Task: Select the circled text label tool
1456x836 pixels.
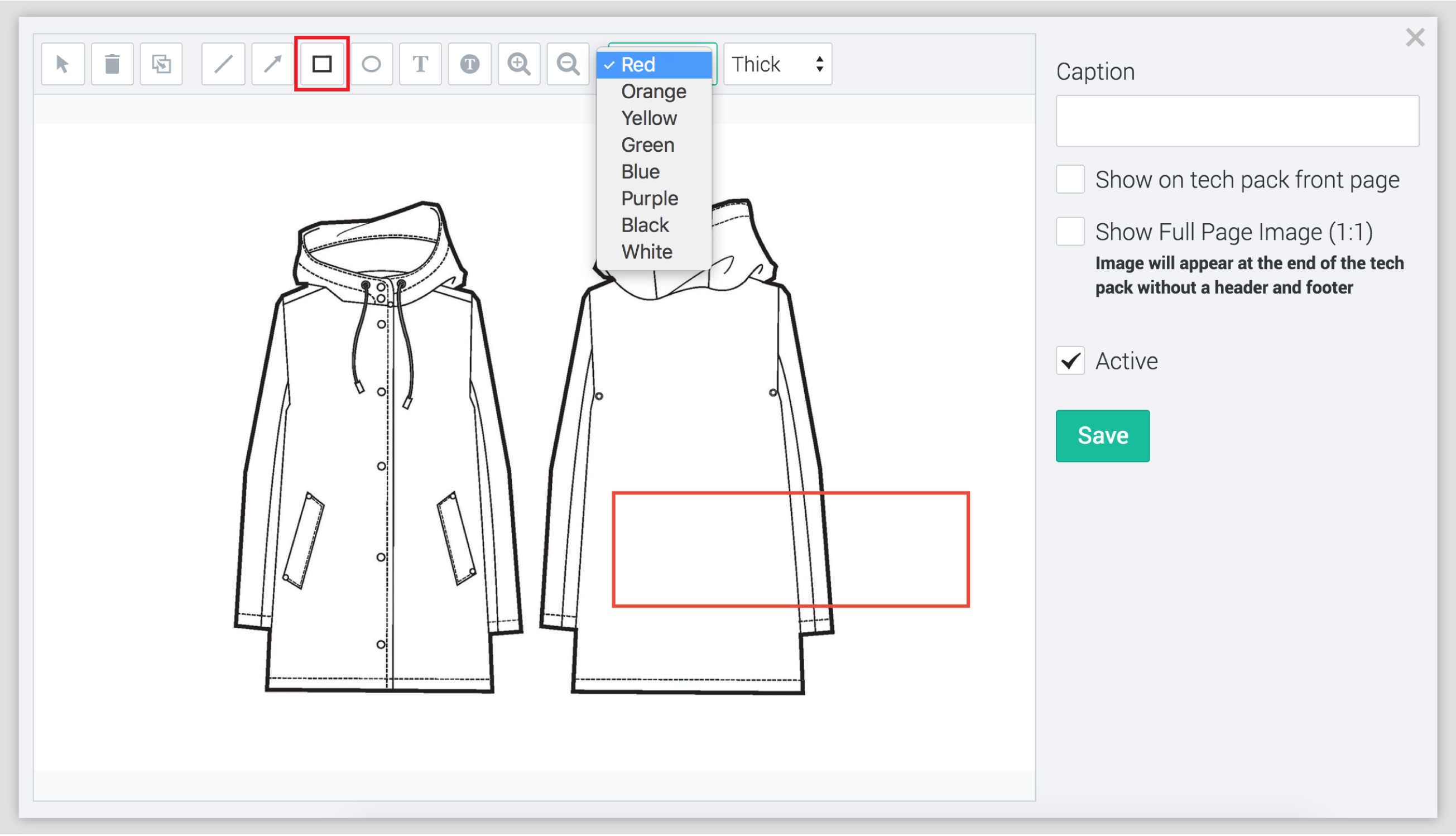Action: [470, 64]
